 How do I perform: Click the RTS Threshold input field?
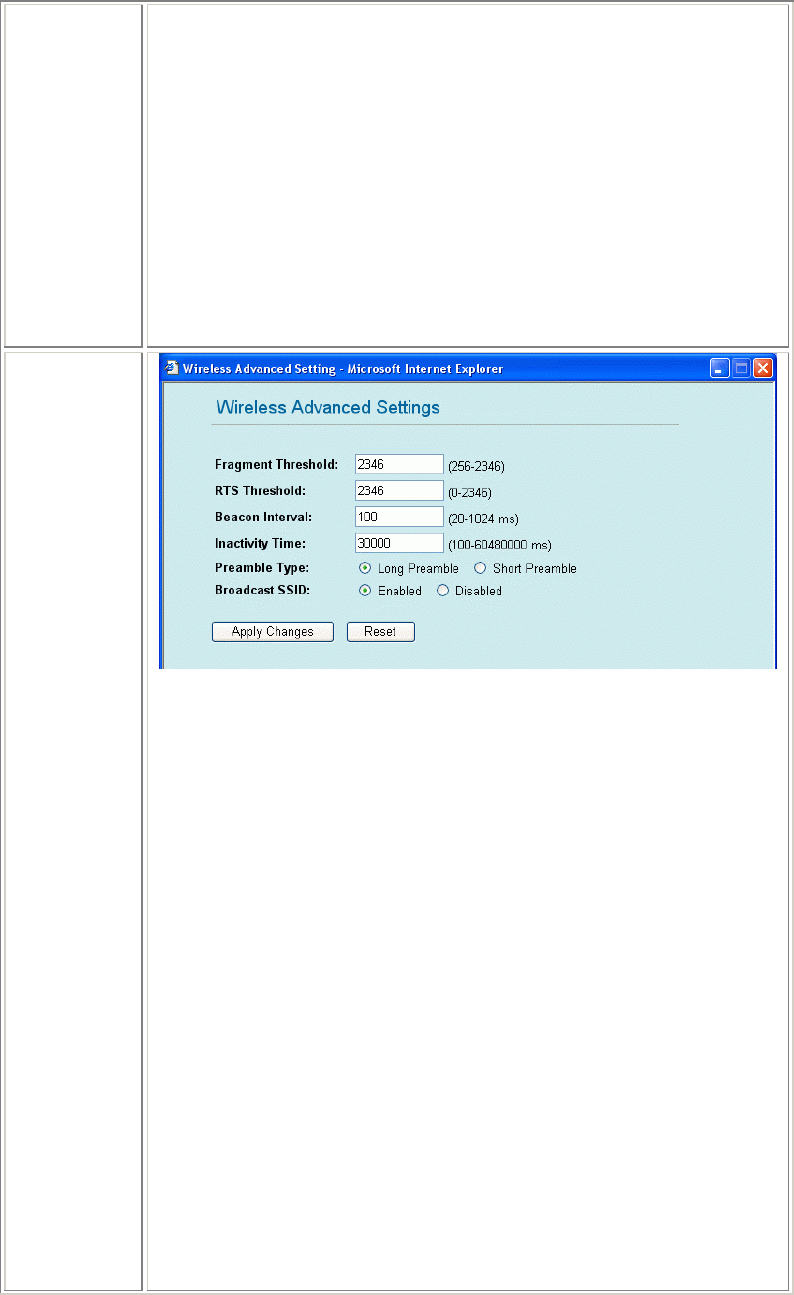pyautogui.click(x=399, y=490)
